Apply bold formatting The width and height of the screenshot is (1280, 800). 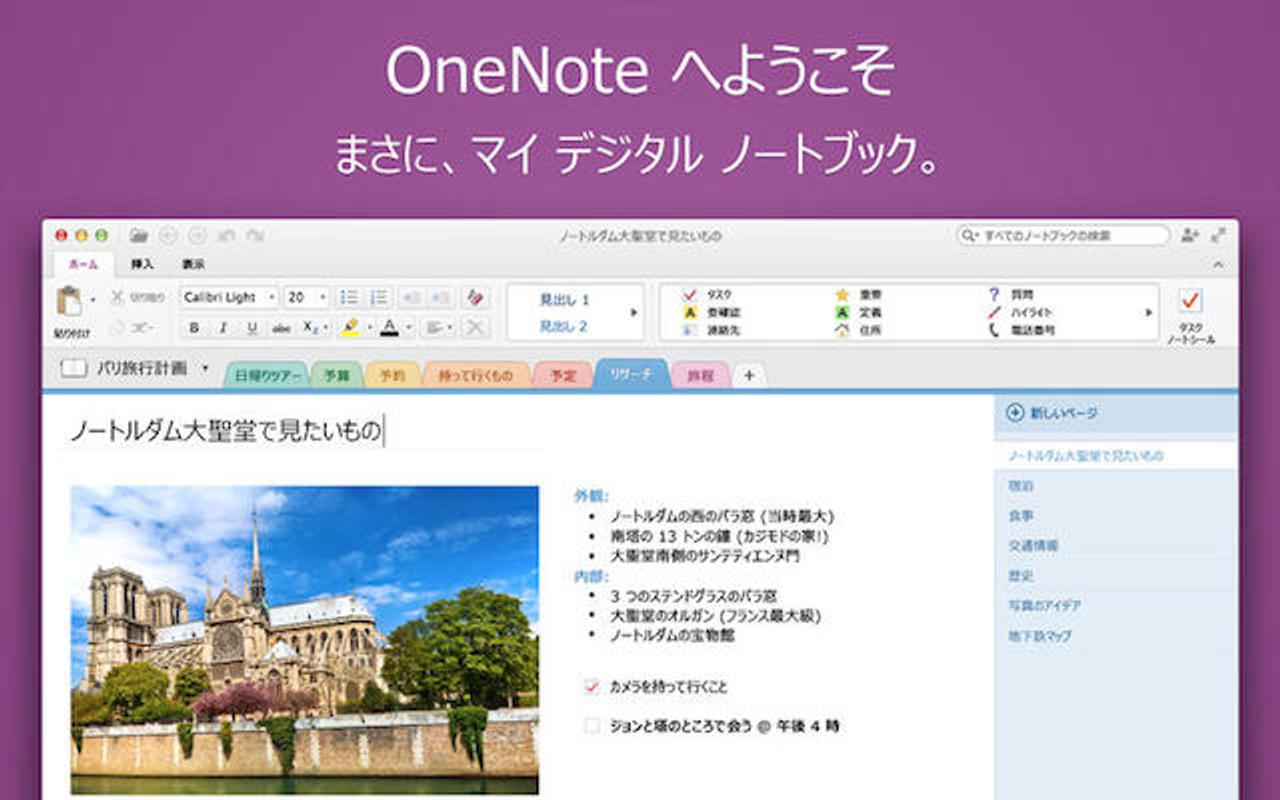pos(194,327)
